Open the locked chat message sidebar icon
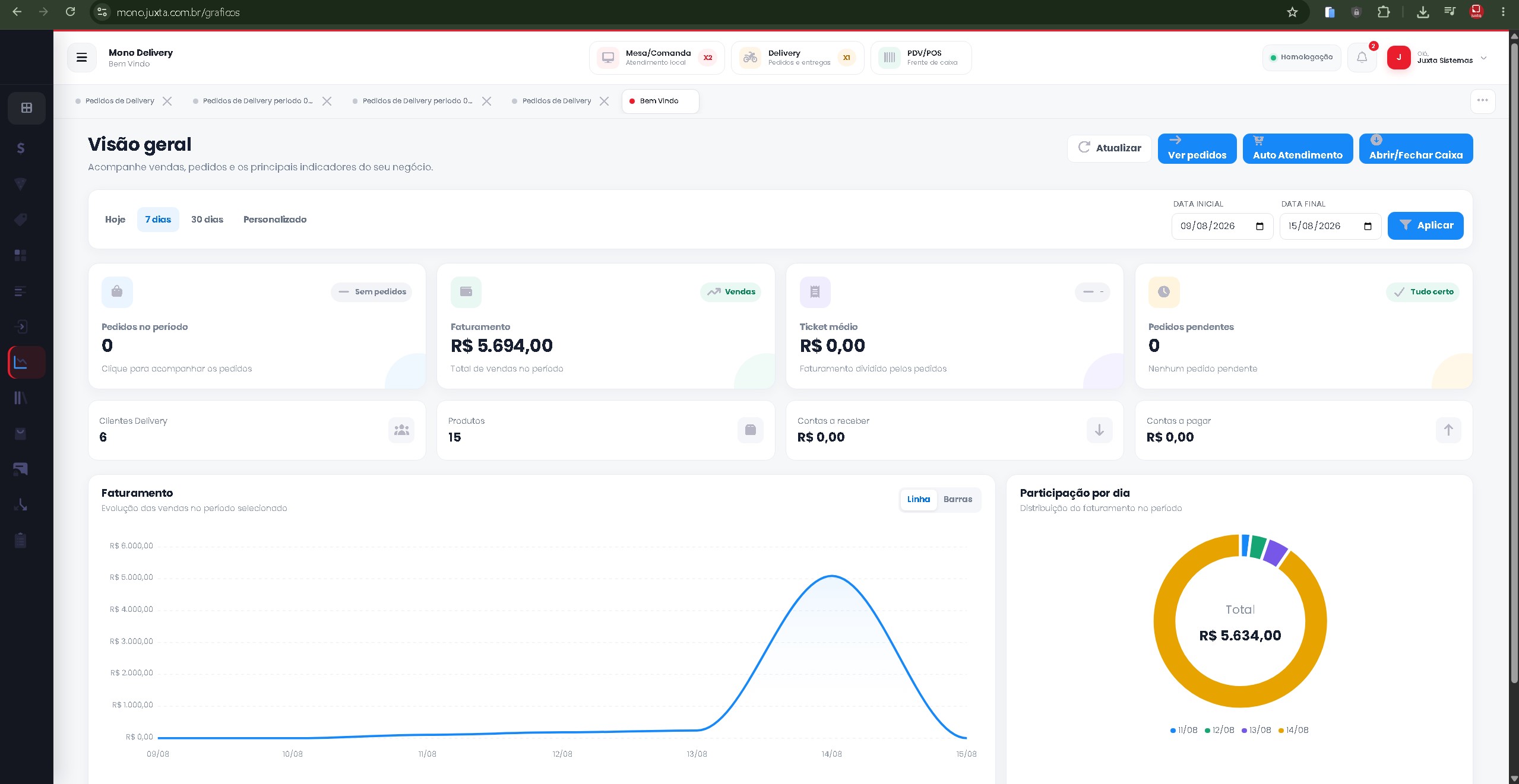This screenshot has width=1519, height=784. click(21, 469)
